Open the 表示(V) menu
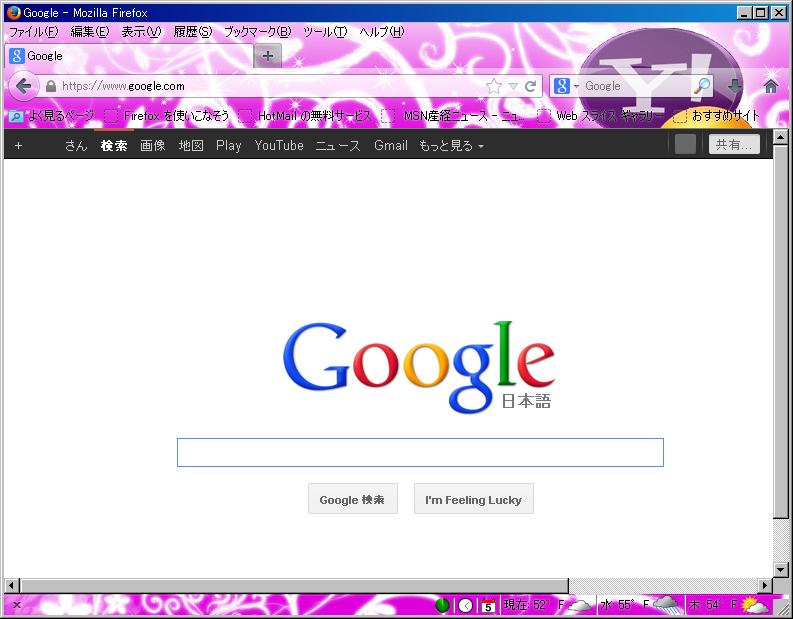This screenshot has height=619, width=793. pyautogui.click(x=141, y=32)
